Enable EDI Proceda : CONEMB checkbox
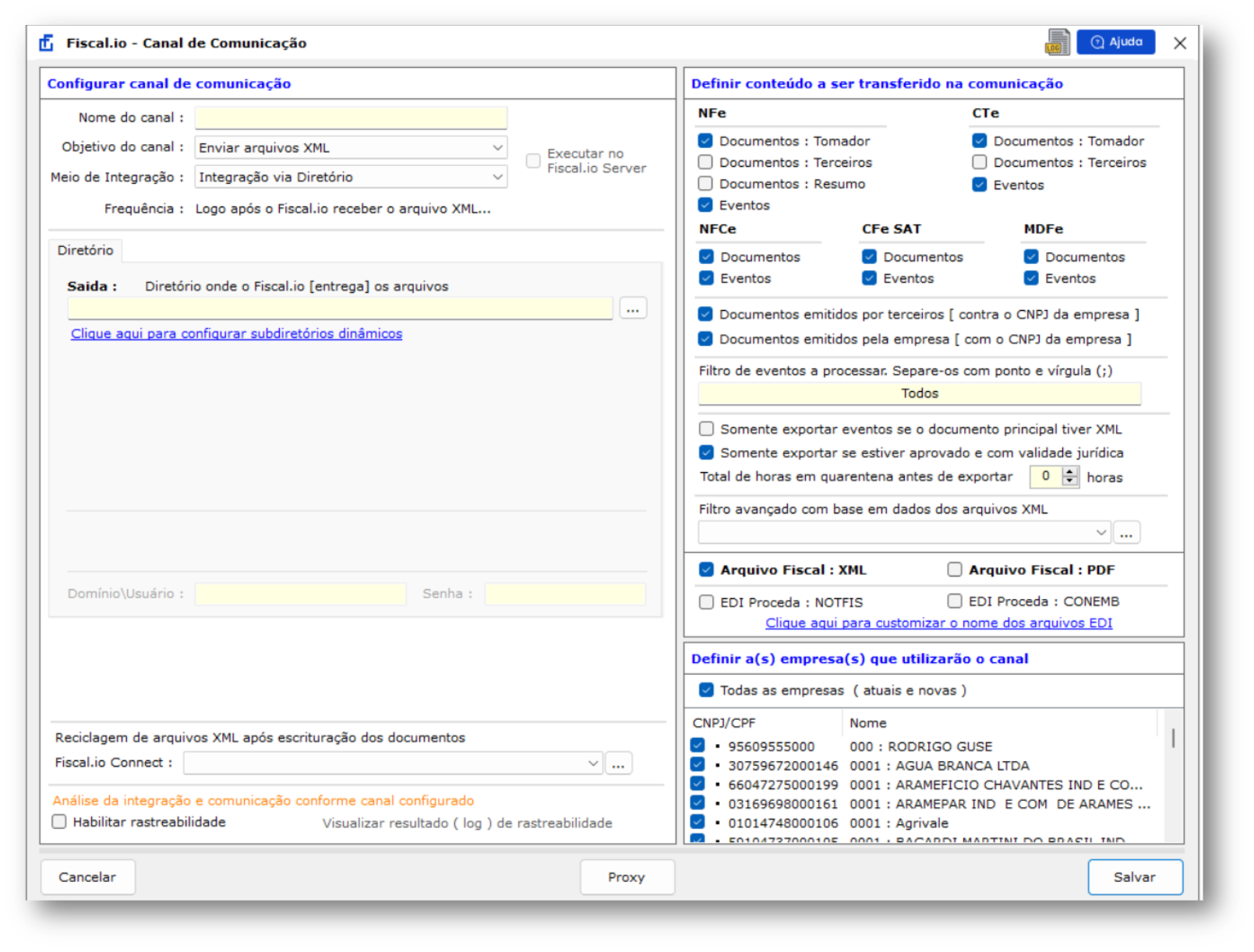 pos(955,601)
